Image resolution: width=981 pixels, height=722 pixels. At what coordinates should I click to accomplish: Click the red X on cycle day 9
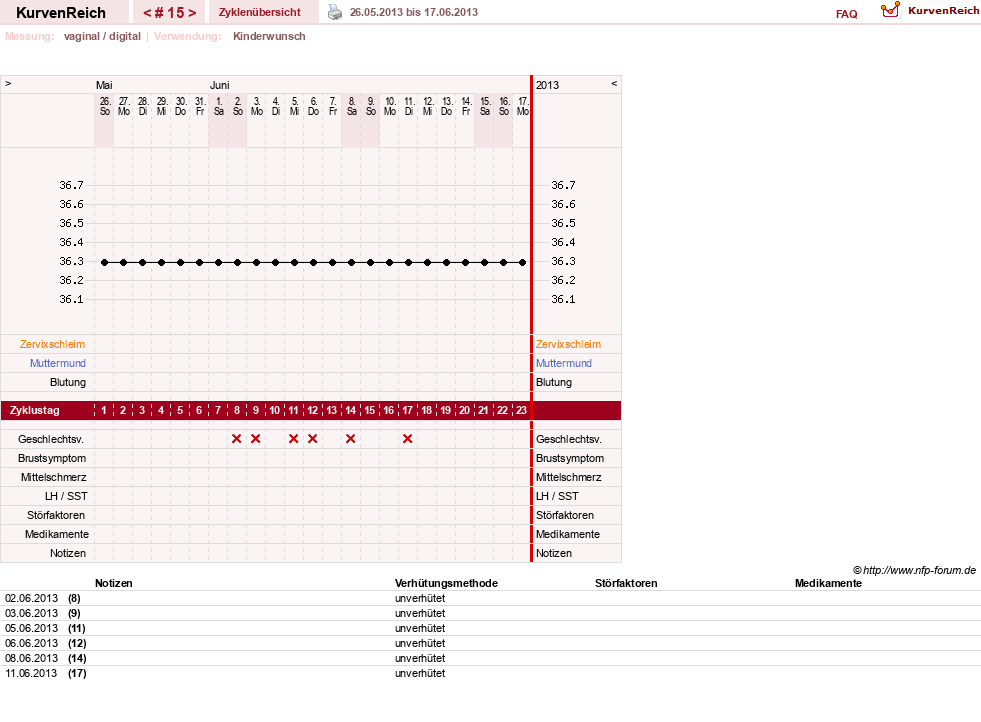(255, 439)
